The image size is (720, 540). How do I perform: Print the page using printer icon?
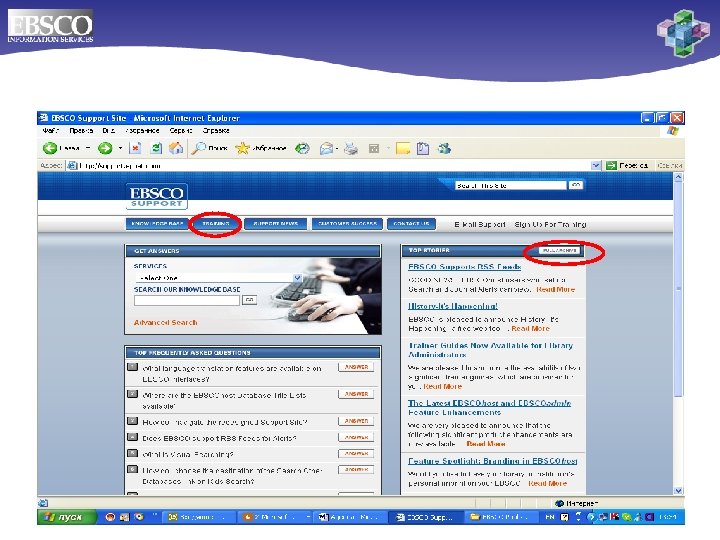point(351,148)
